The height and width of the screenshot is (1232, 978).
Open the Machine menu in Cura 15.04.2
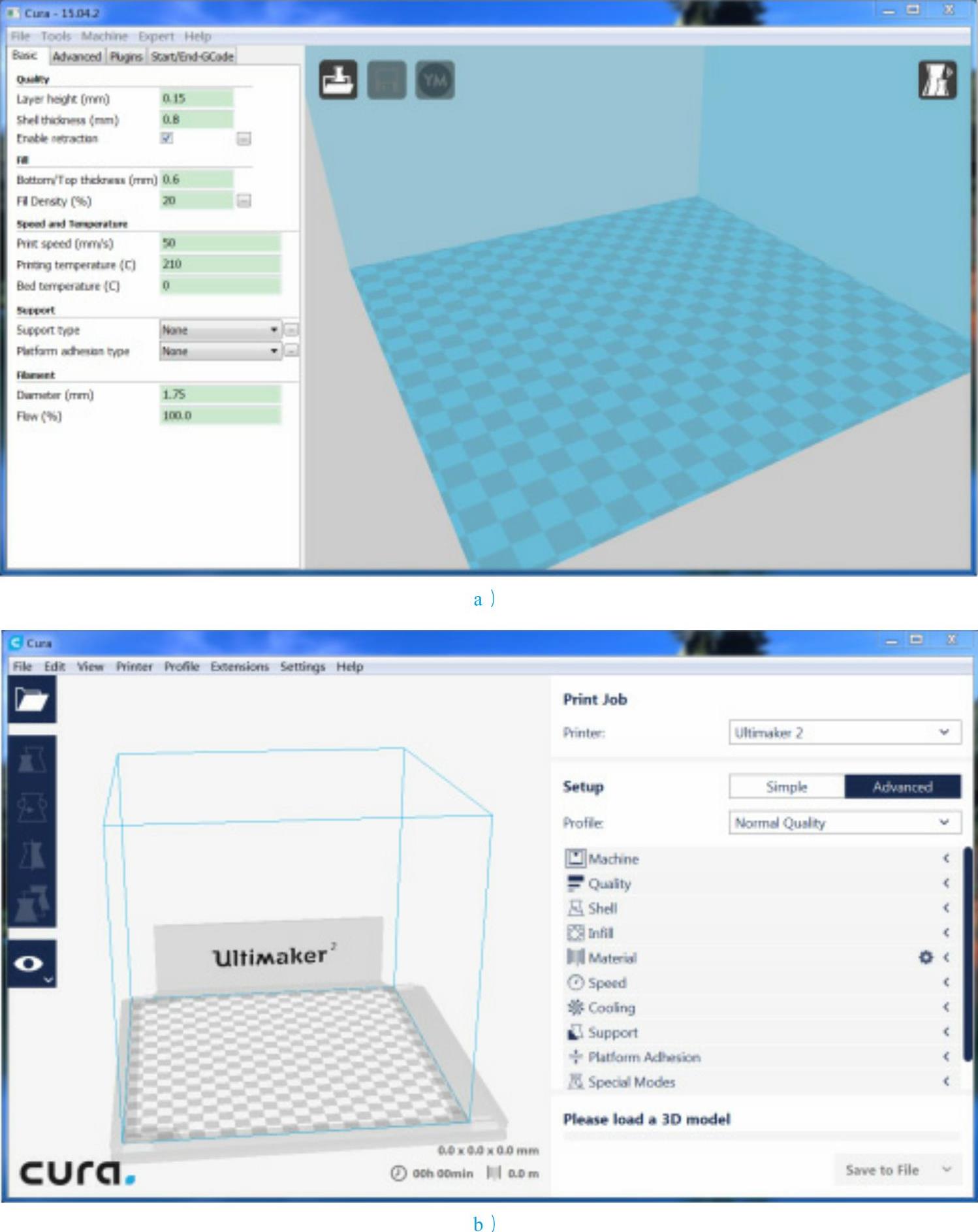pyautogui.click(x=104, y=36)
